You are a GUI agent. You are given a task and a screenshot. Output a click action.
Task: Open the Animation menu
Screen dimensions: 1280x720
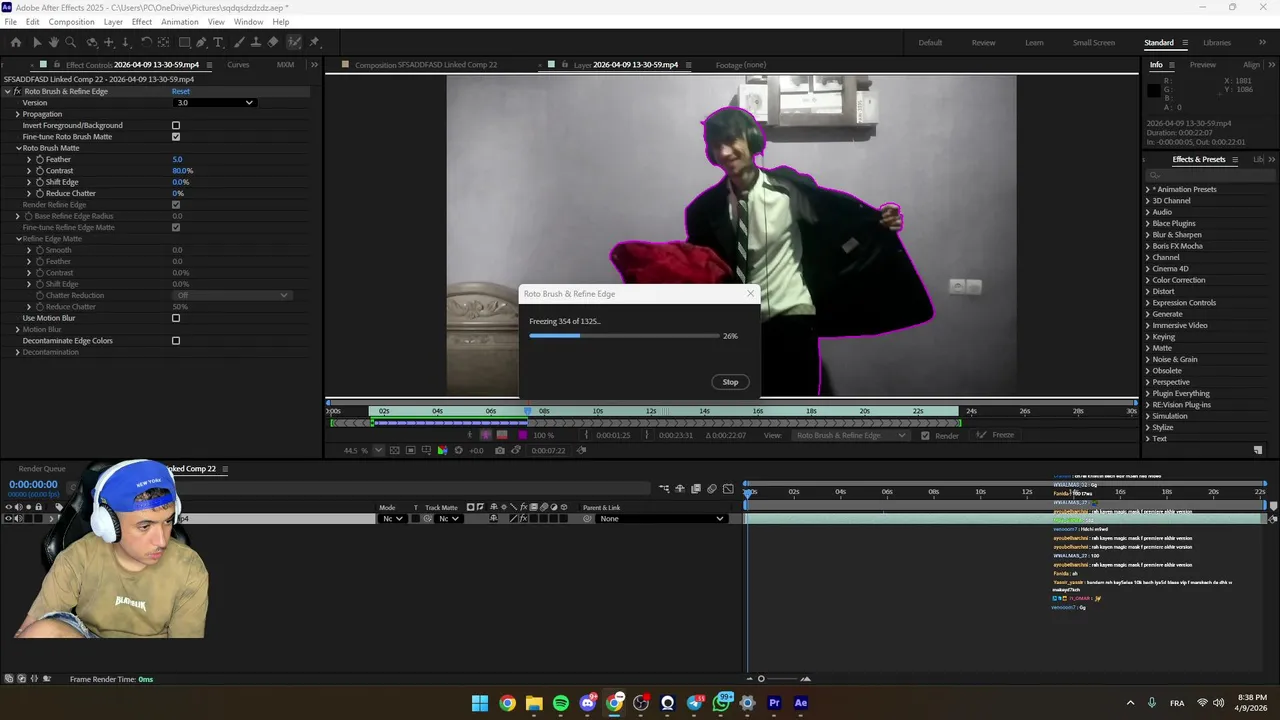coord(180,22)
